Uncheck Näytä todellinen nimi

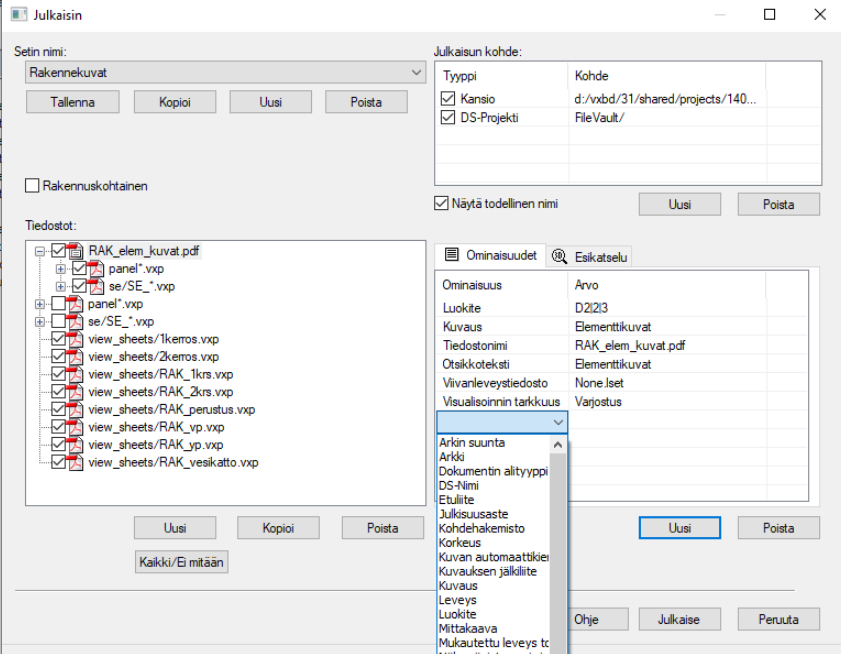(x=442, y=204)
